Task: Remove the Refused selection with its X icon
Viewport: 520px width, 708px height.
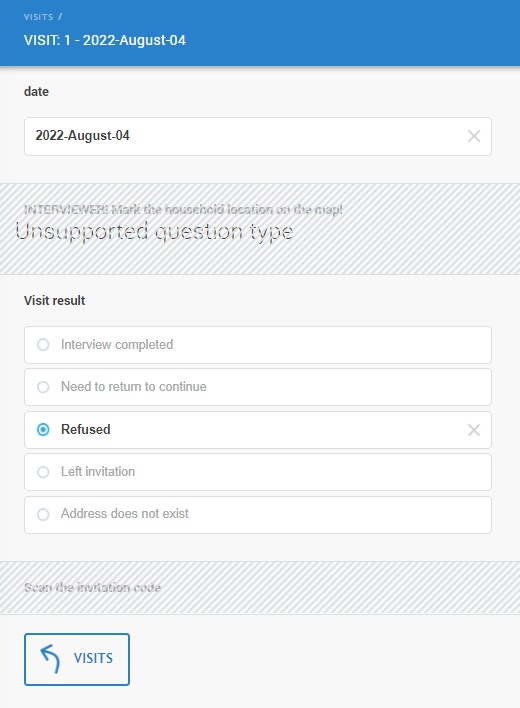Action: point(474,430)
